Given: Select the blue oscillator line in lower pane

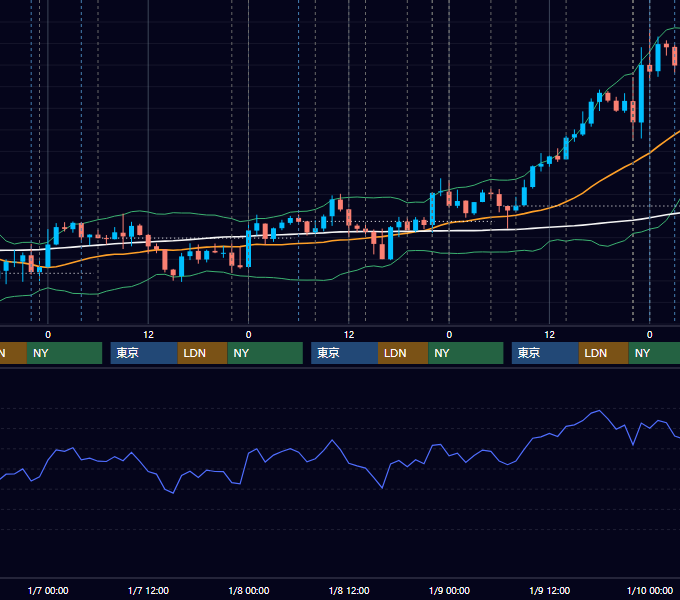Looking at the screenshot, I should point(332,441).
